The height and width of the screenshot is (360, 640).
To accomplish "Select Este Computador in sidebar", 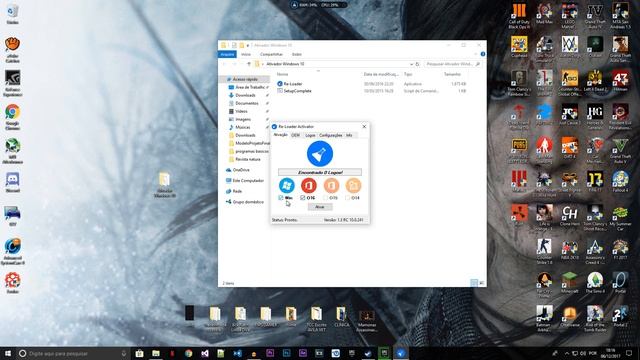I will [248, 180].
